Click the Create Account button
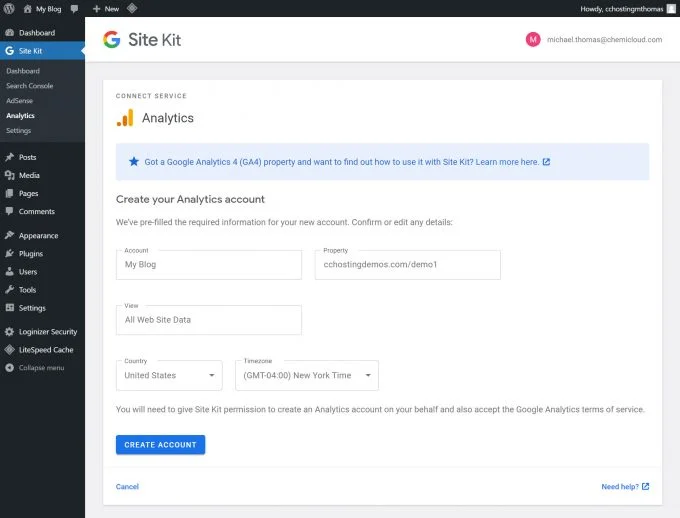 coord(160,445)
